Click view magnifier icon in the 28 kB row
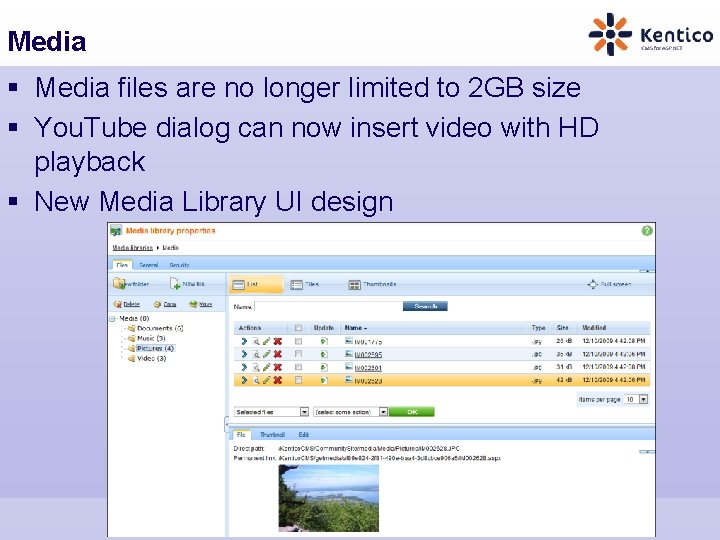Screen dimensions: 720x540 pos(256,341)
